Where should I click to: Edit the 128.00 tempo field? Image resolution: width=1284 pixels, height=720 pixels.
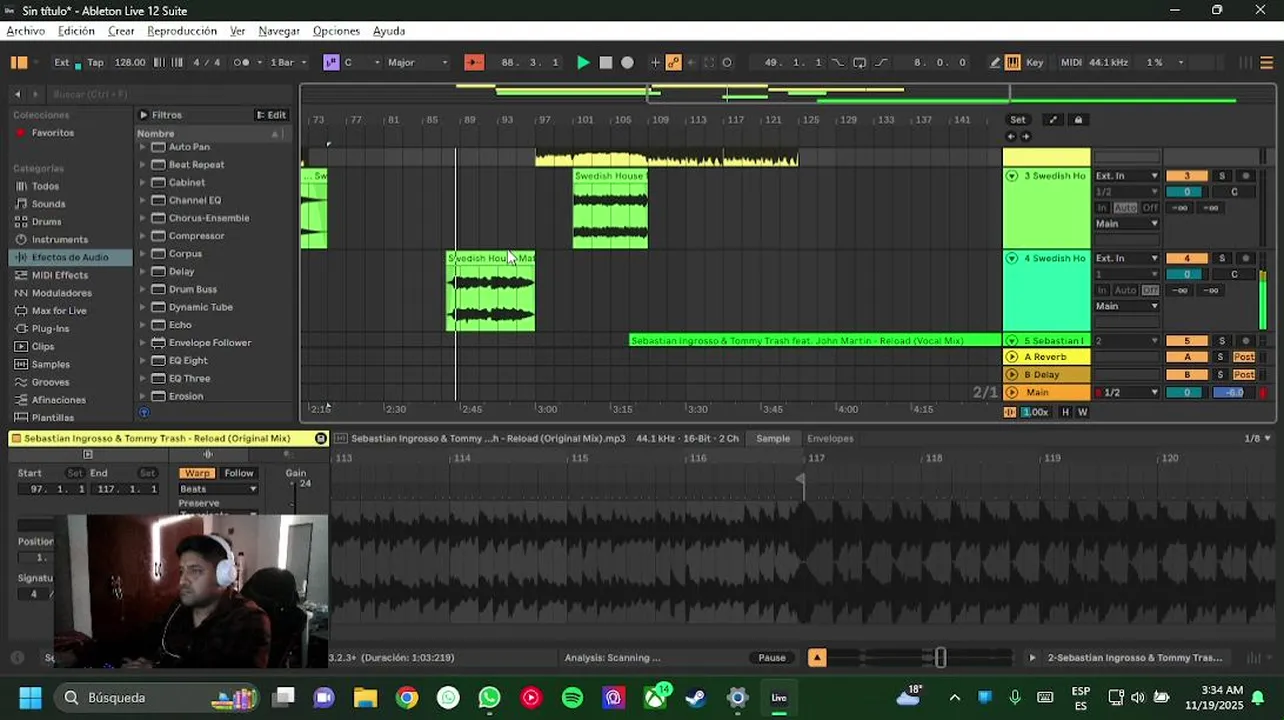coord(130,62)
